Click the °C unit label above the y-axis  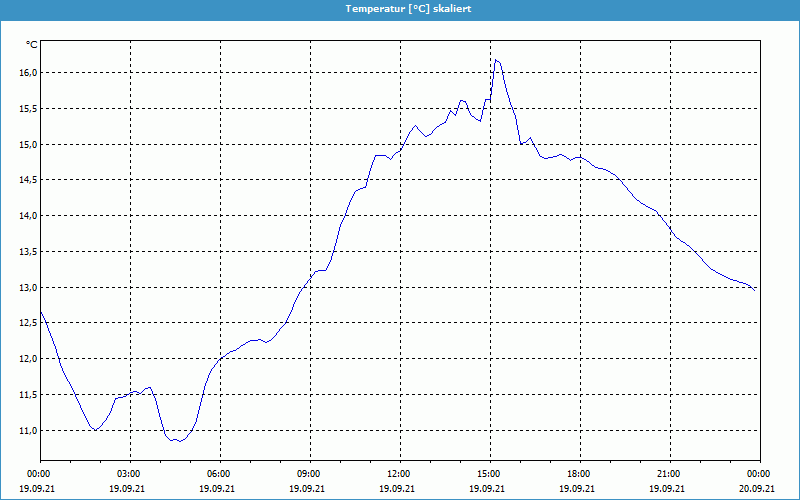[x=31, y=44]
